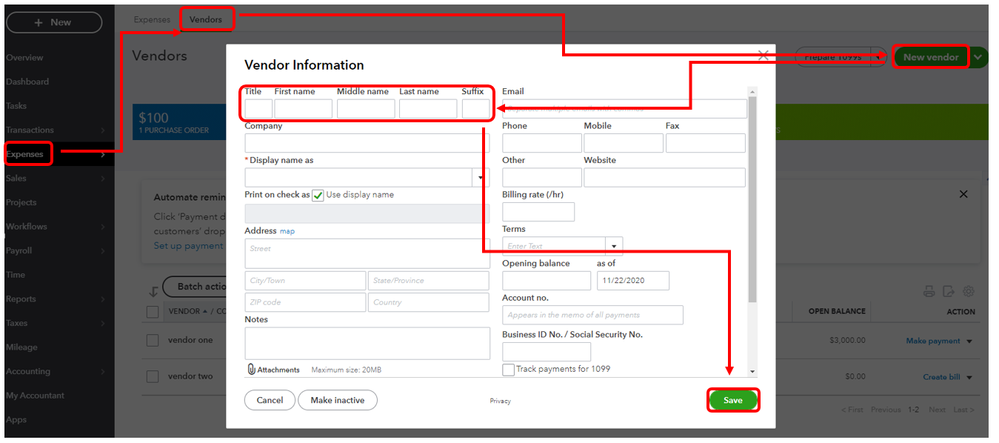
Task: Open the Display name as dropdown
Action: pos(481,178)
